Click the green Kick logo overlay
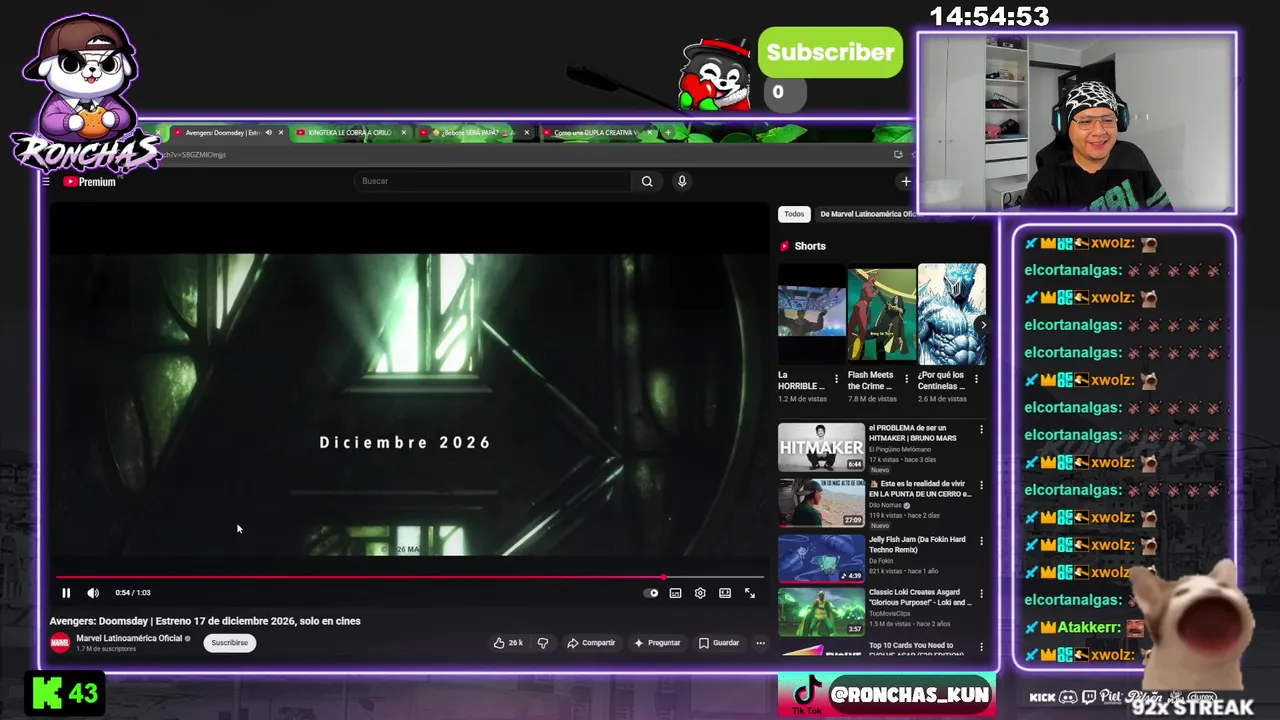Image resolution: width=1280 pixels, height=720 pixels. 47,694
